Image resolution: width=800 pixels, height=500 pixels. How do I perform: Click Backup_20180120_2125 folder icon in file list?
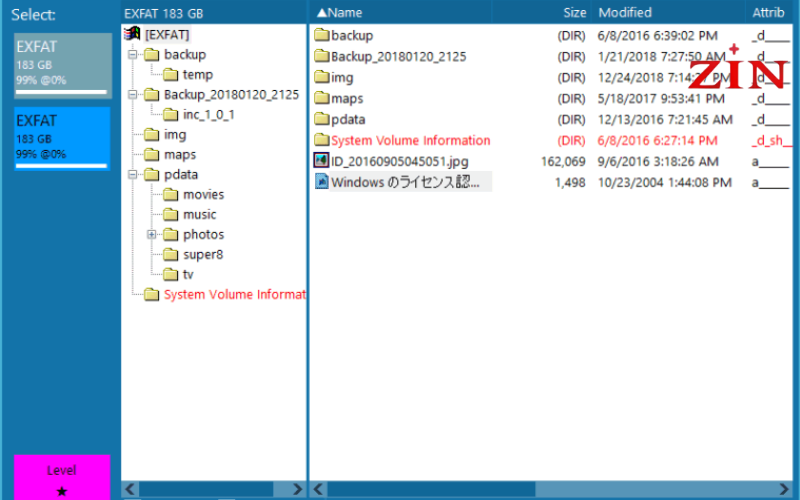[x=321, y=56]
